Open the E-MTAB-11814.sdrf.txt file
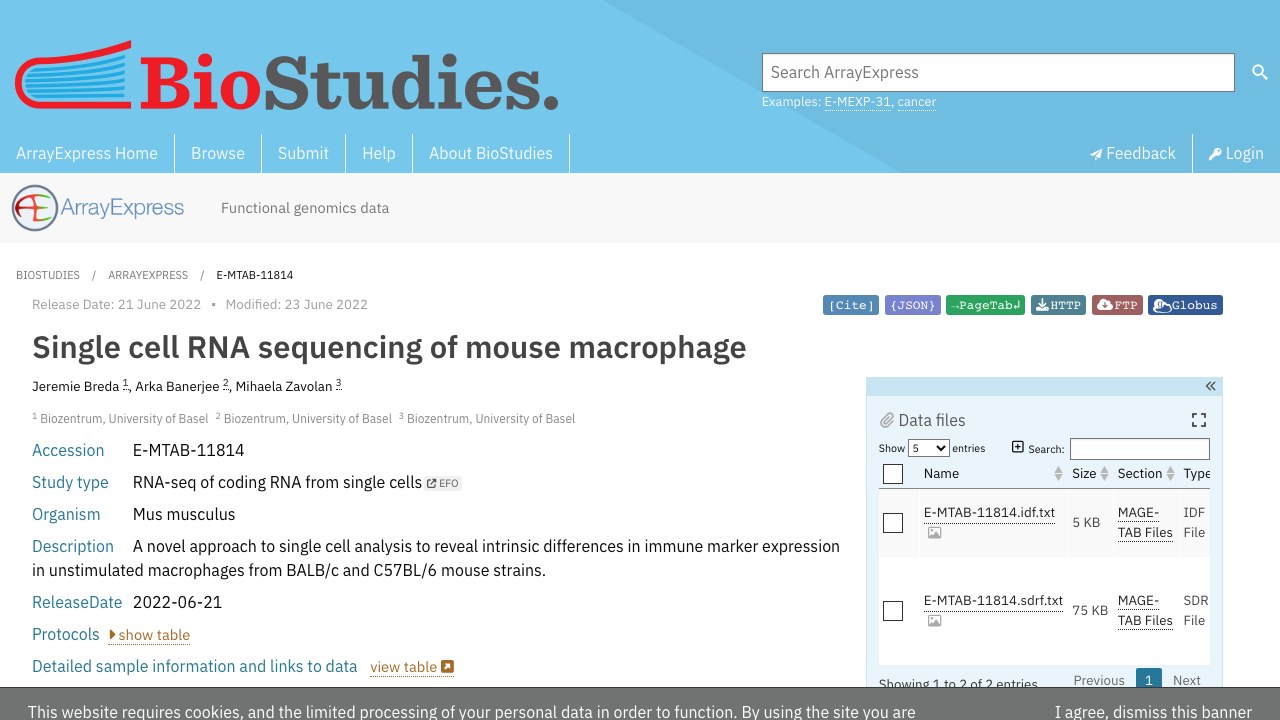1280x720 pixels. [x=993, y=601]
